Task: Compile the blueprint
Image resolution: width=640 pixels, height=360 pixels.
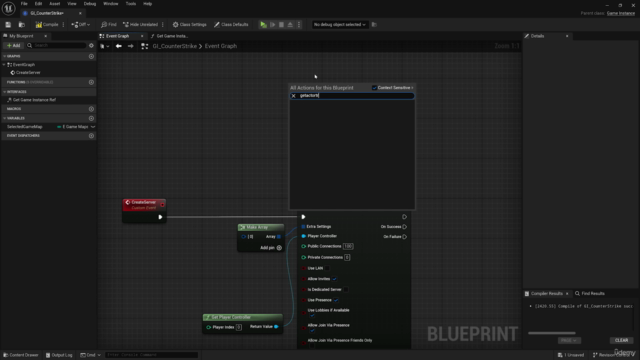Action: click(47, 24)
